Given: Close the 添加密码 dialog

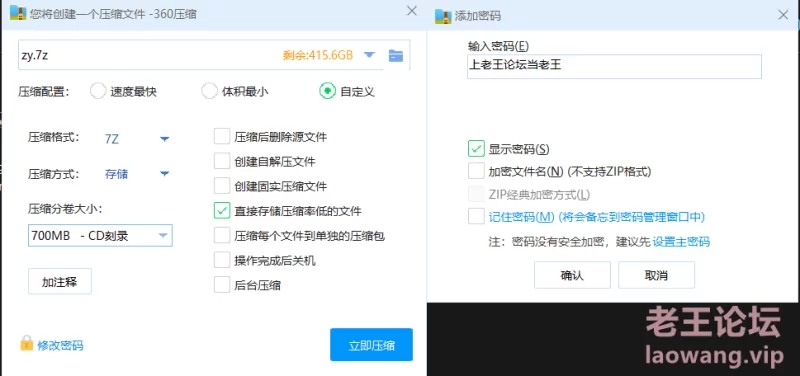Looking at the screenshot, I should click(x=783, y=15).
